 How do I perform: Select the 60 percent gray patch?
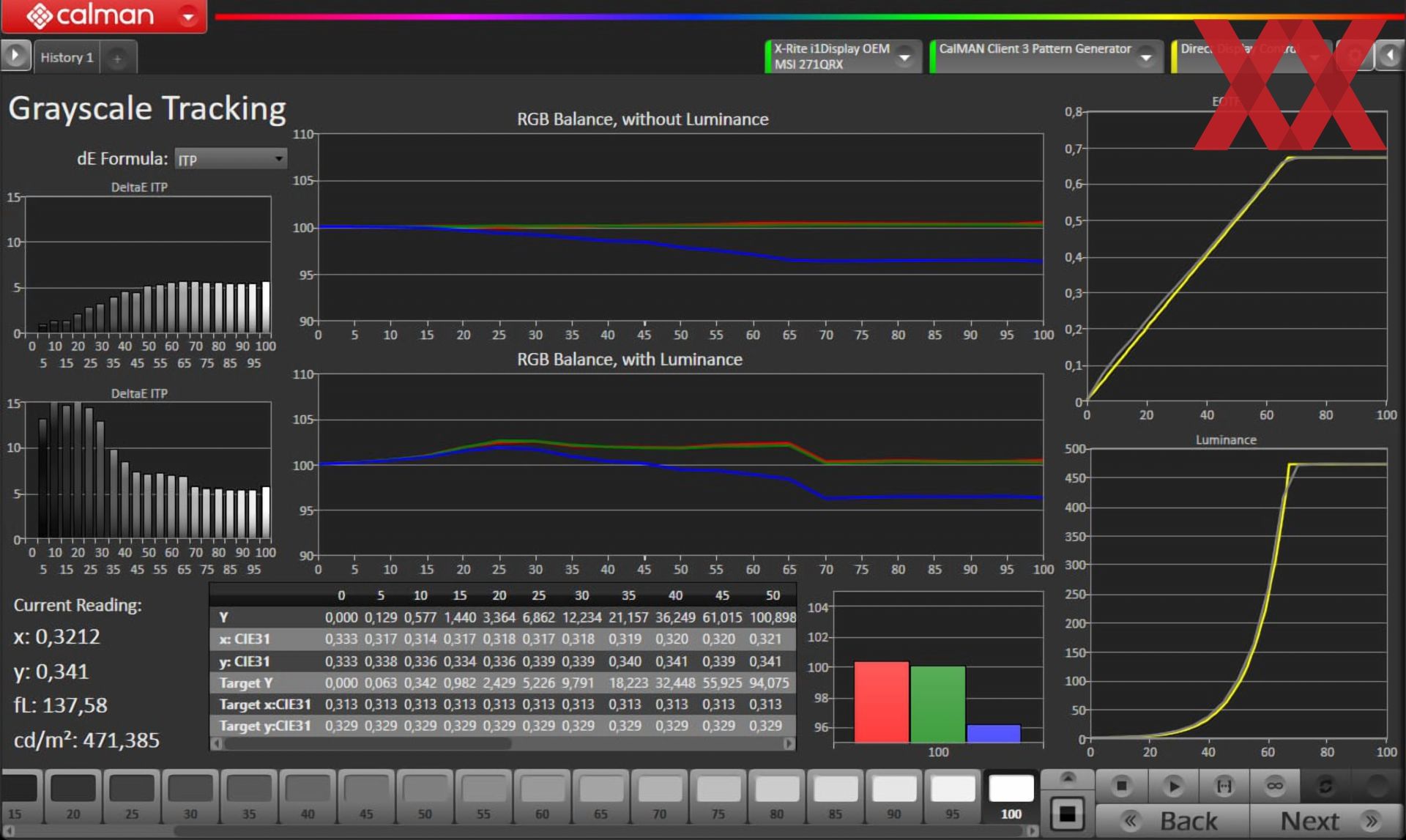coord(542,796)
